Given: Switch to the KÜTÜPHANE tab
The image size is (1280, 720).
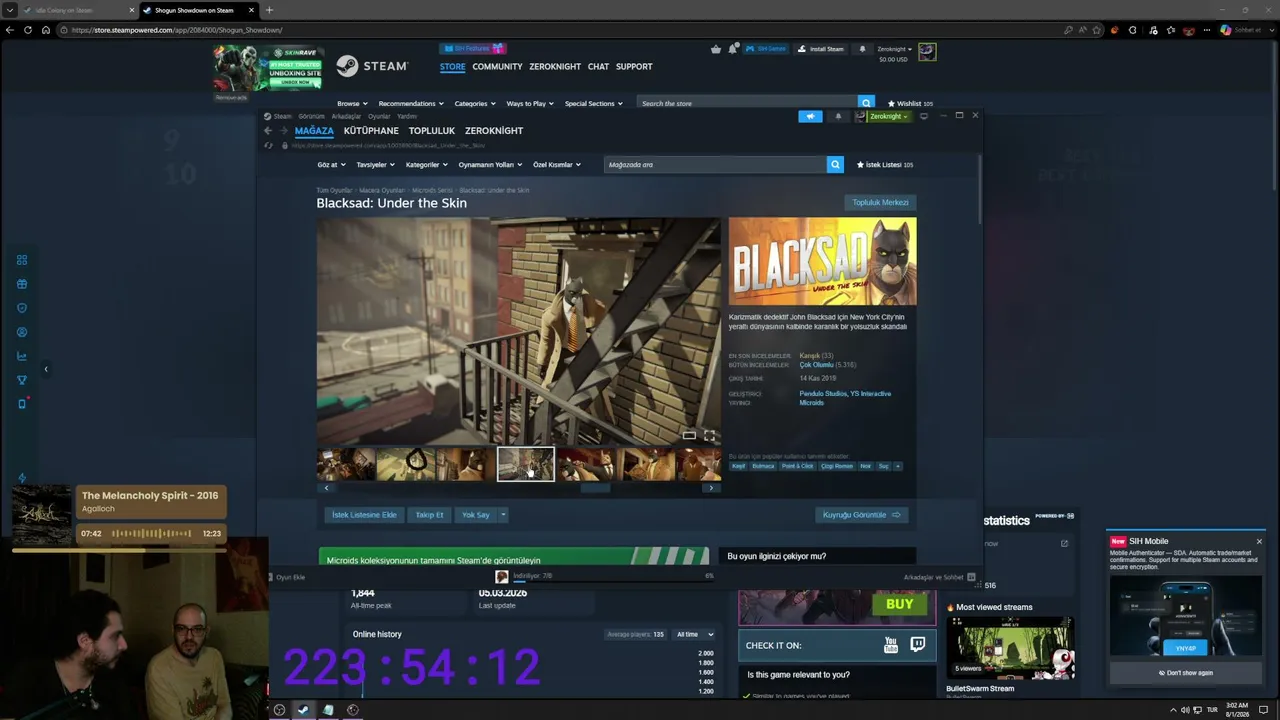Looking at the screenshot, I should click(371, 131).
